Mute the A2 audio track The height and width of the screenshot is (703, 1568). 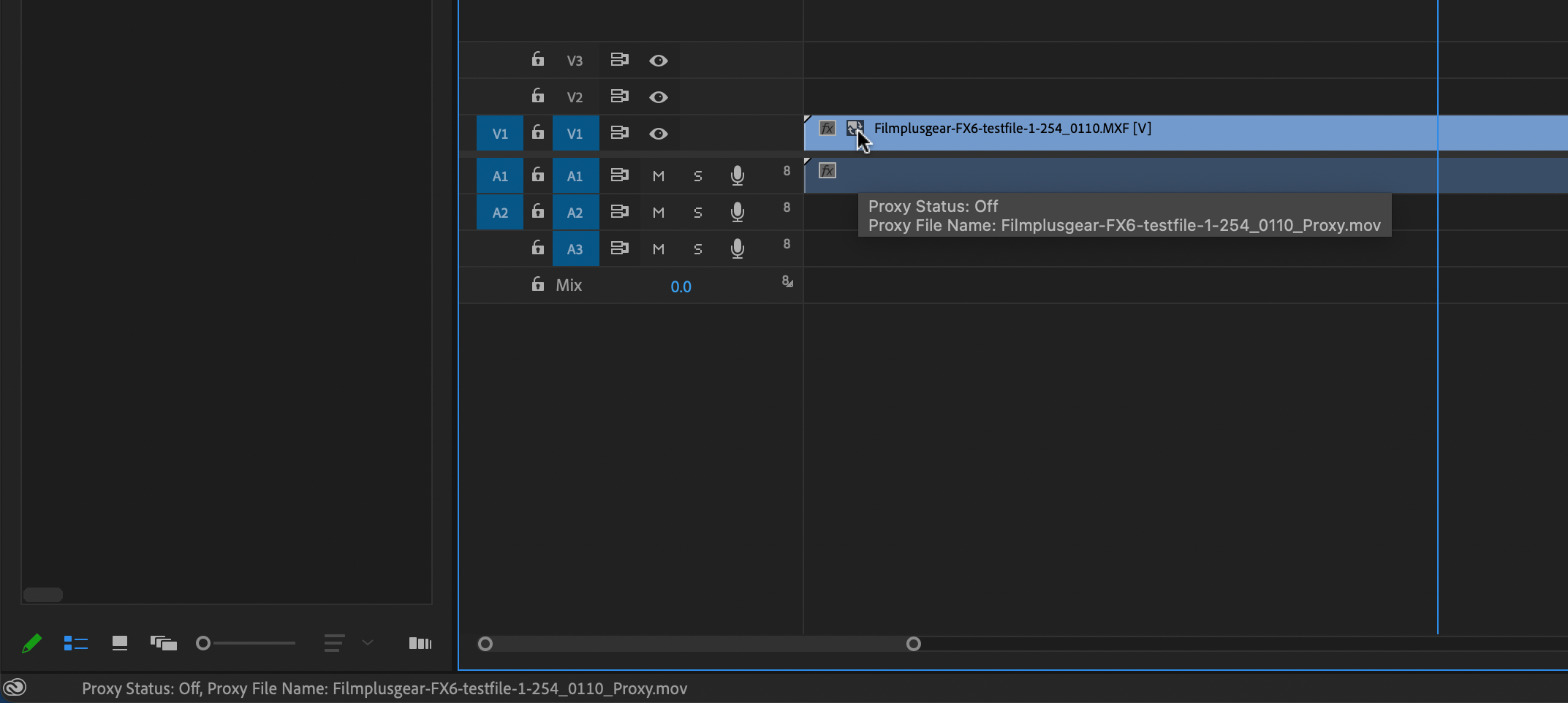(658, 211)
